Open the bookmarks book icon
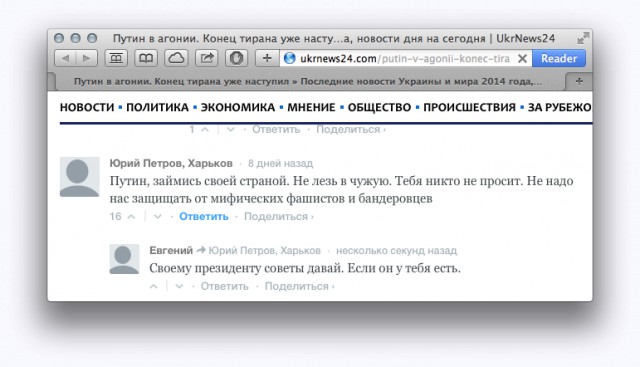This screenshot has width=640, height=367. point(146,58)
